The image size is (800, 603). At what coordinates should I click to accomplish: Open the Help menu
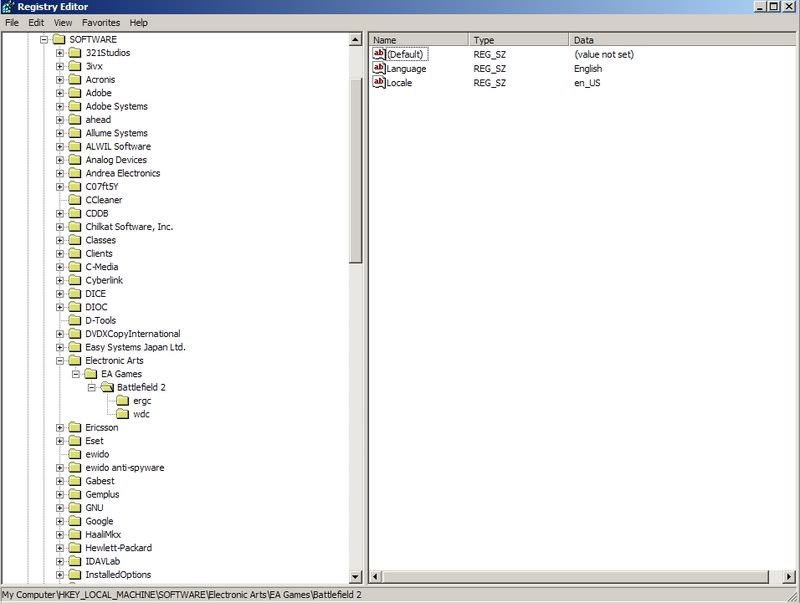pos(138,22)
